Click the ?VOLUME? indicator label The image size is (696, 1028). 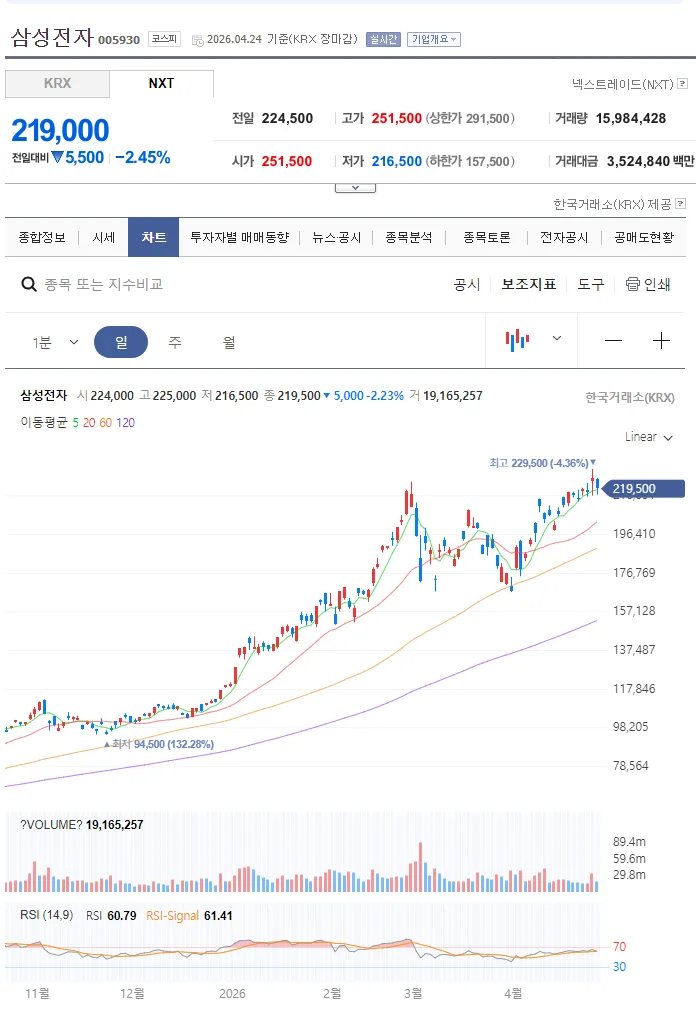pos(51,825)
